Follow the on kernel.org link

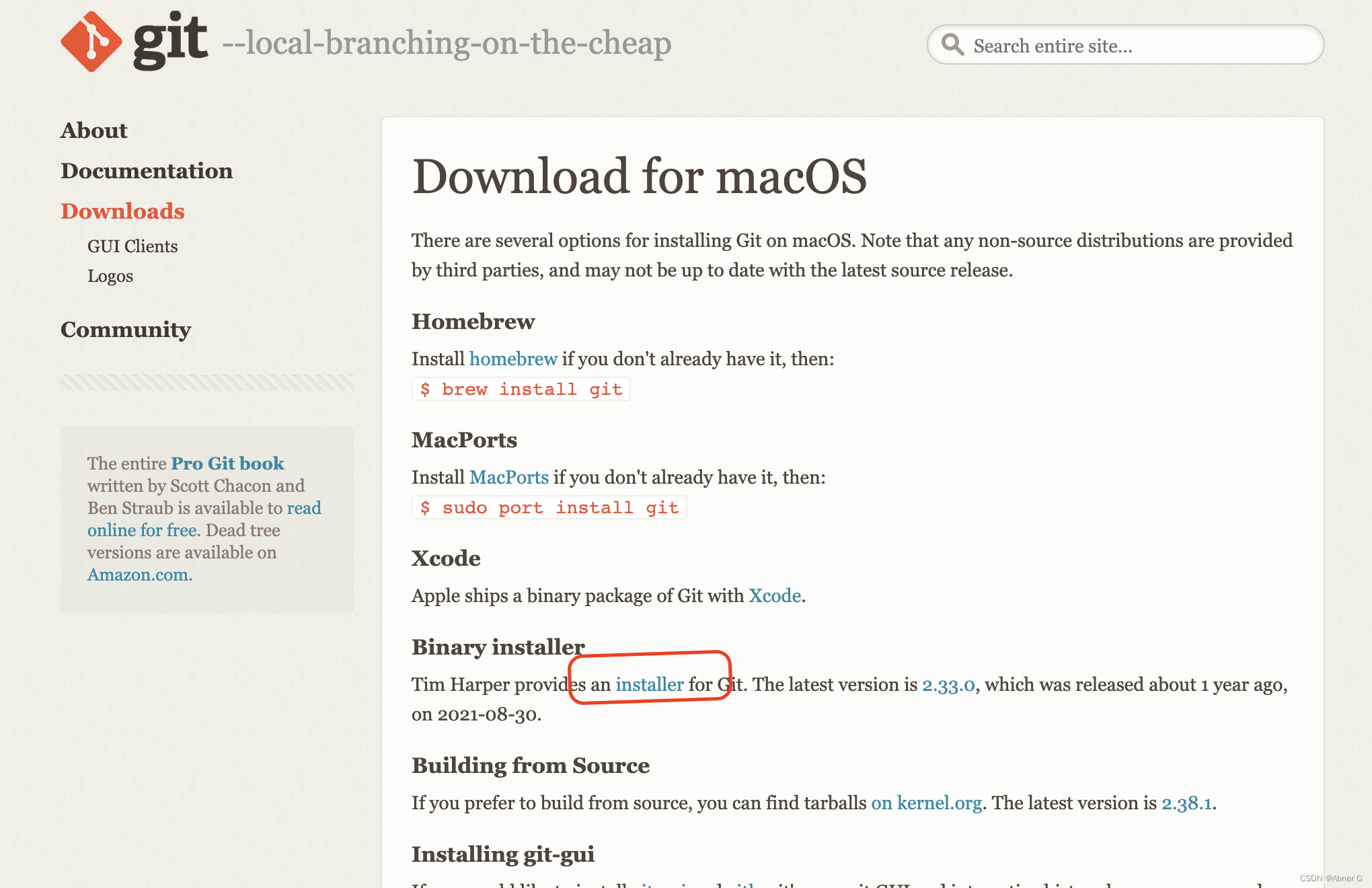pos(926,803)
